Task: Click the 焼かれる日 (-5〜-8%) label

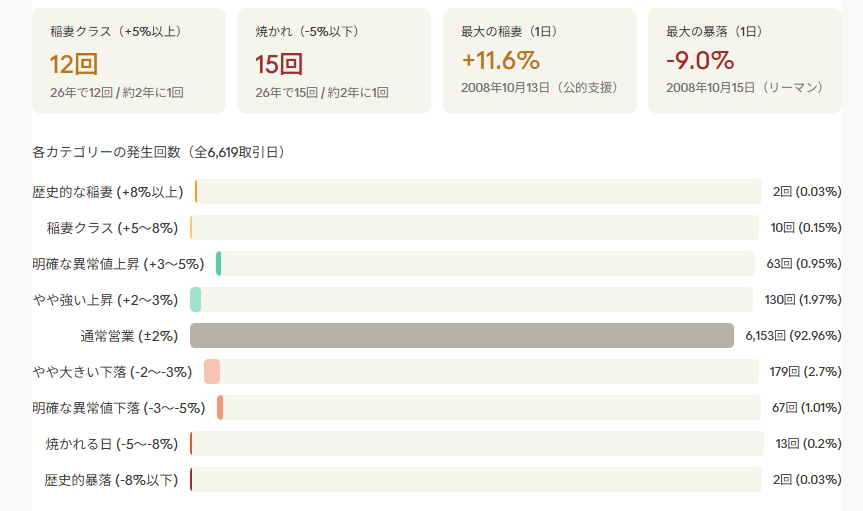Action: tap(112, 444)
